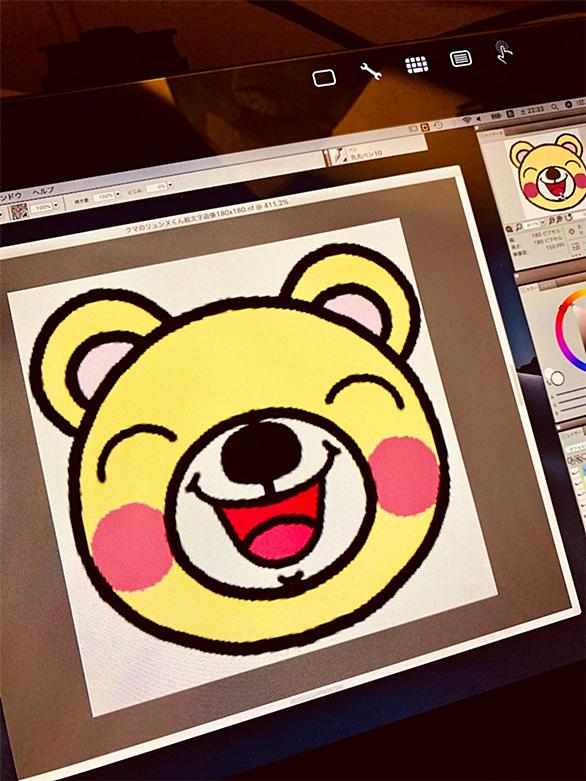This screenshot has height=781, width=586.
Task: Open the blending mode dropdown in the layer panel
Action: [x=576, y=450]
